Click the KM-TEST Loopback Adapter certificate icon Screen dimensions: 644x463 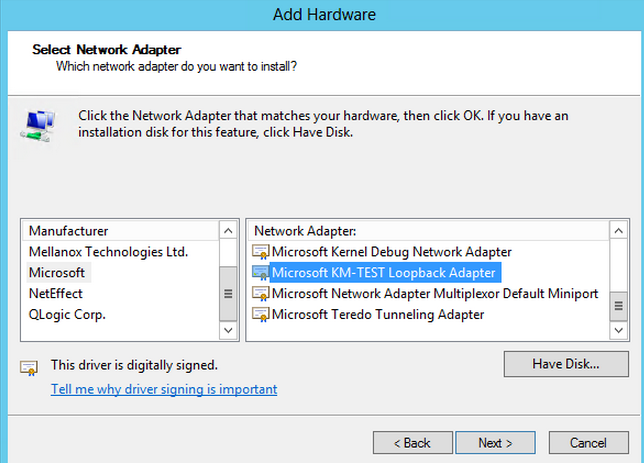pyautogui.click(x=260, y=273)
